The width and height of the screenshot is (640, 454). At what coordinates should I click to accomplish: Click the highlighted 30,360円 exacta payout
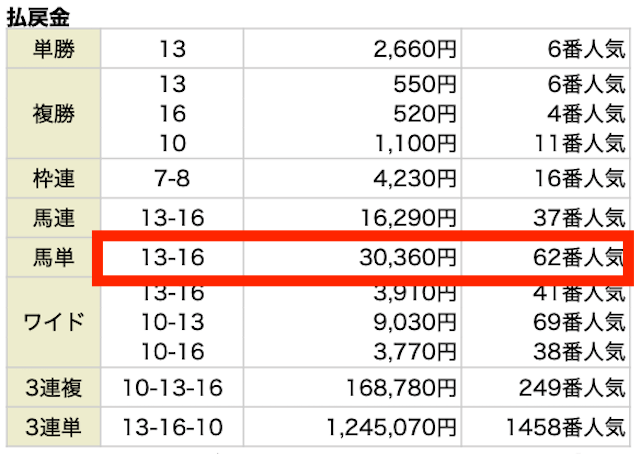(407, 258)
